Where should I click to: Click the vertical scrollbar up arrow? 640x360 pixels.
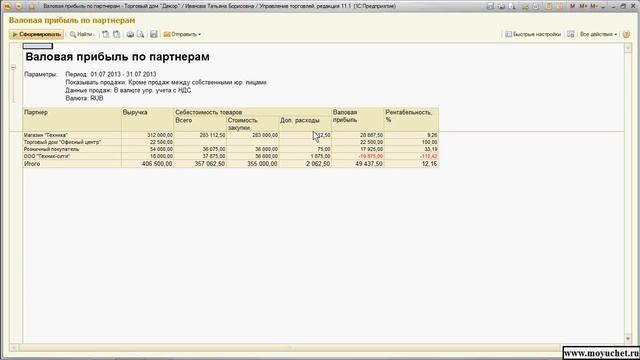coord(628,48)
